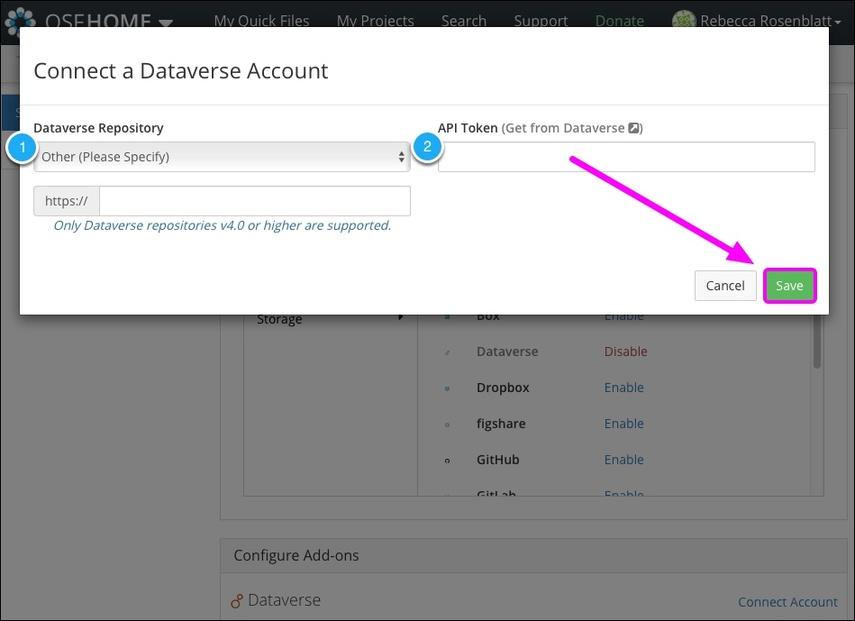Open the Get from Dataverse external link icon

[x=633, y=128]
